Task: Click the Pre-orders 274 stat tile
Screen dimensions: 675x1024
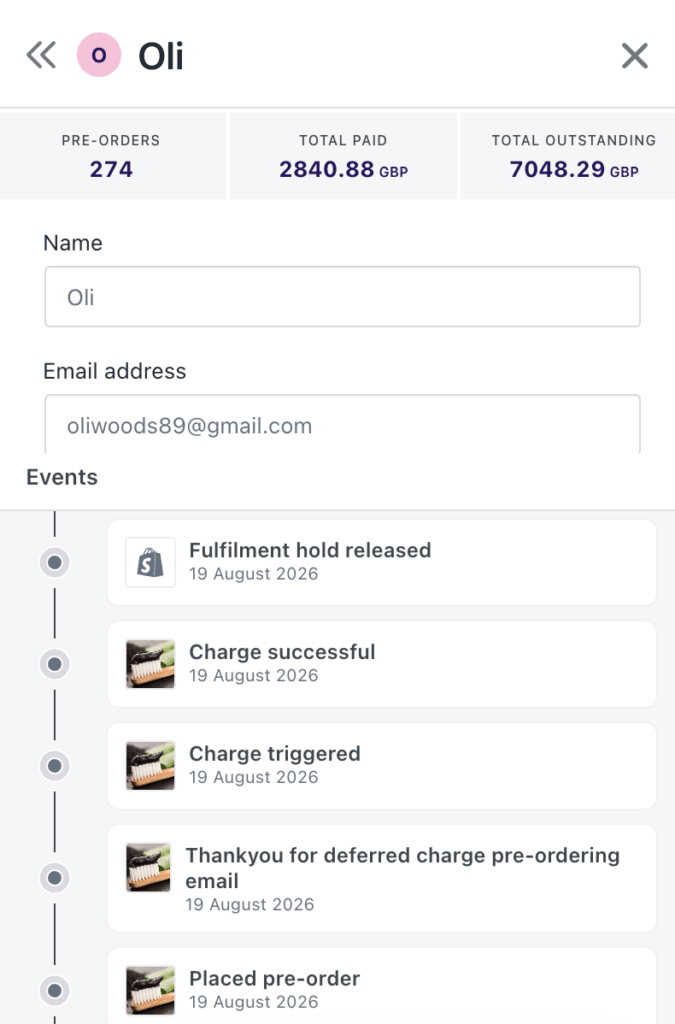Action: point(113,156)
